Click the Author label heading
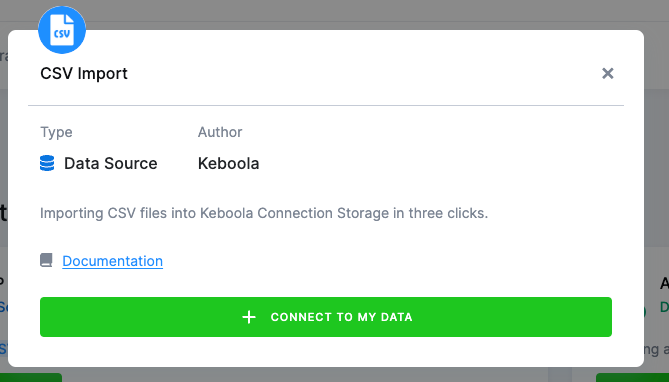The height and width of the screenshot is (382, 669). (x=220, y=132)
